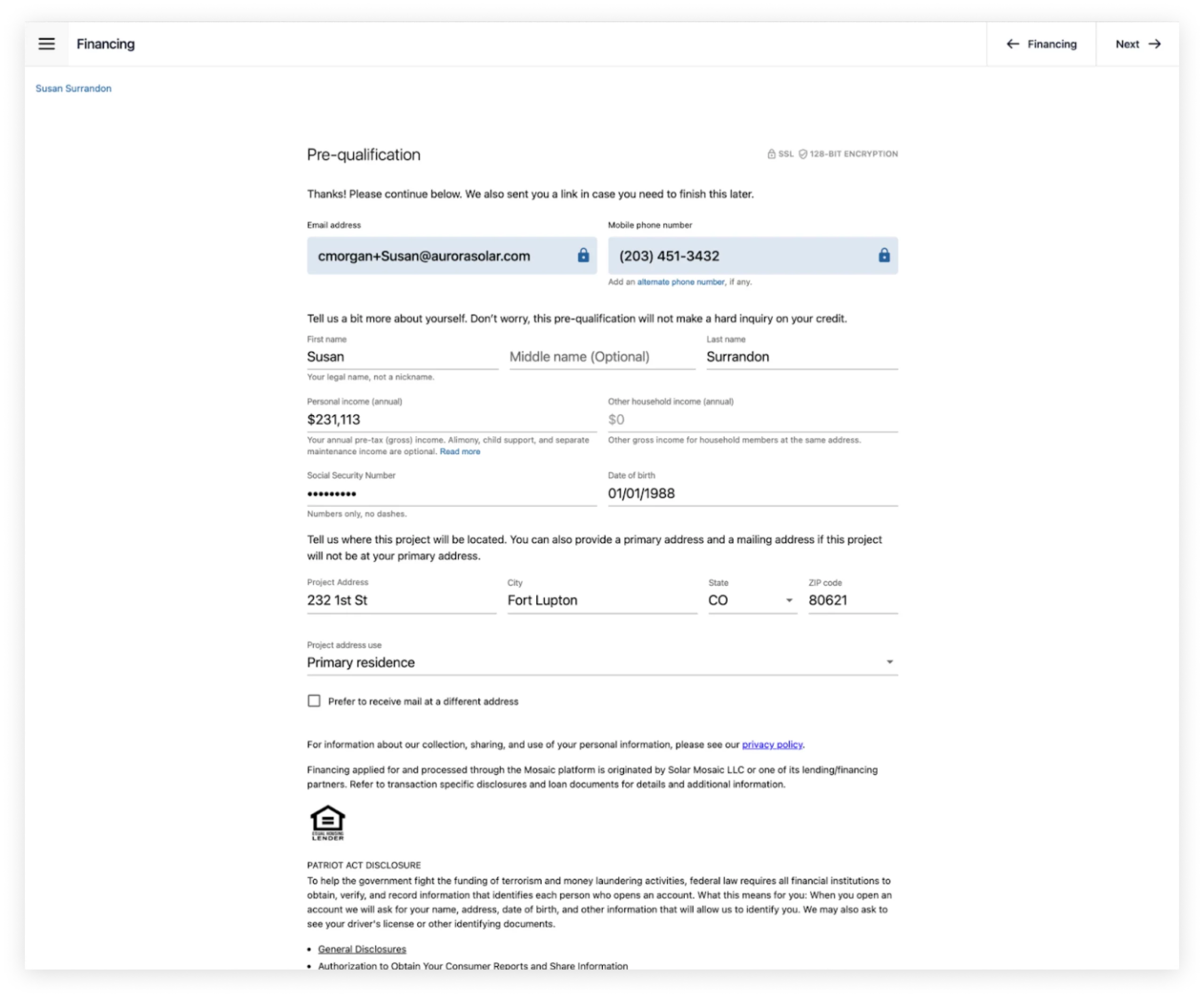Click the forward arrow beside Next
The width and height of the screenshot is (1204, 998).
pos(1155,44)
